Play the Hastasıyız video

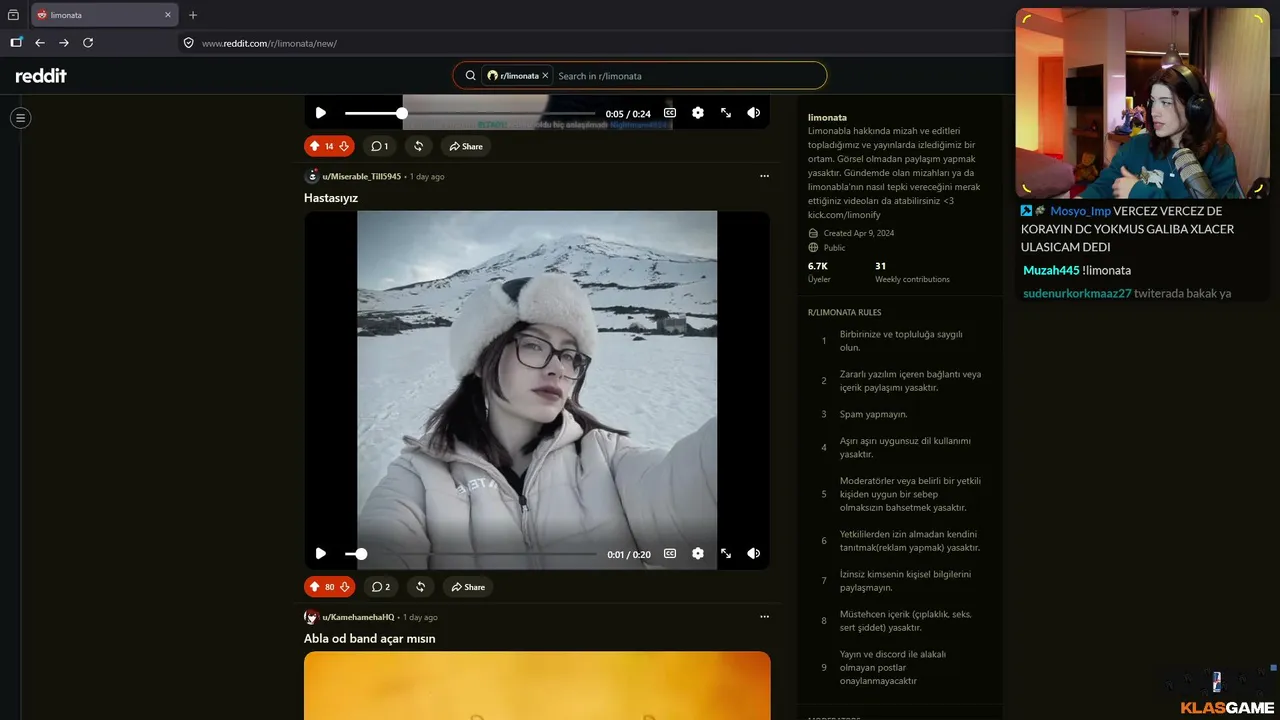320,553
